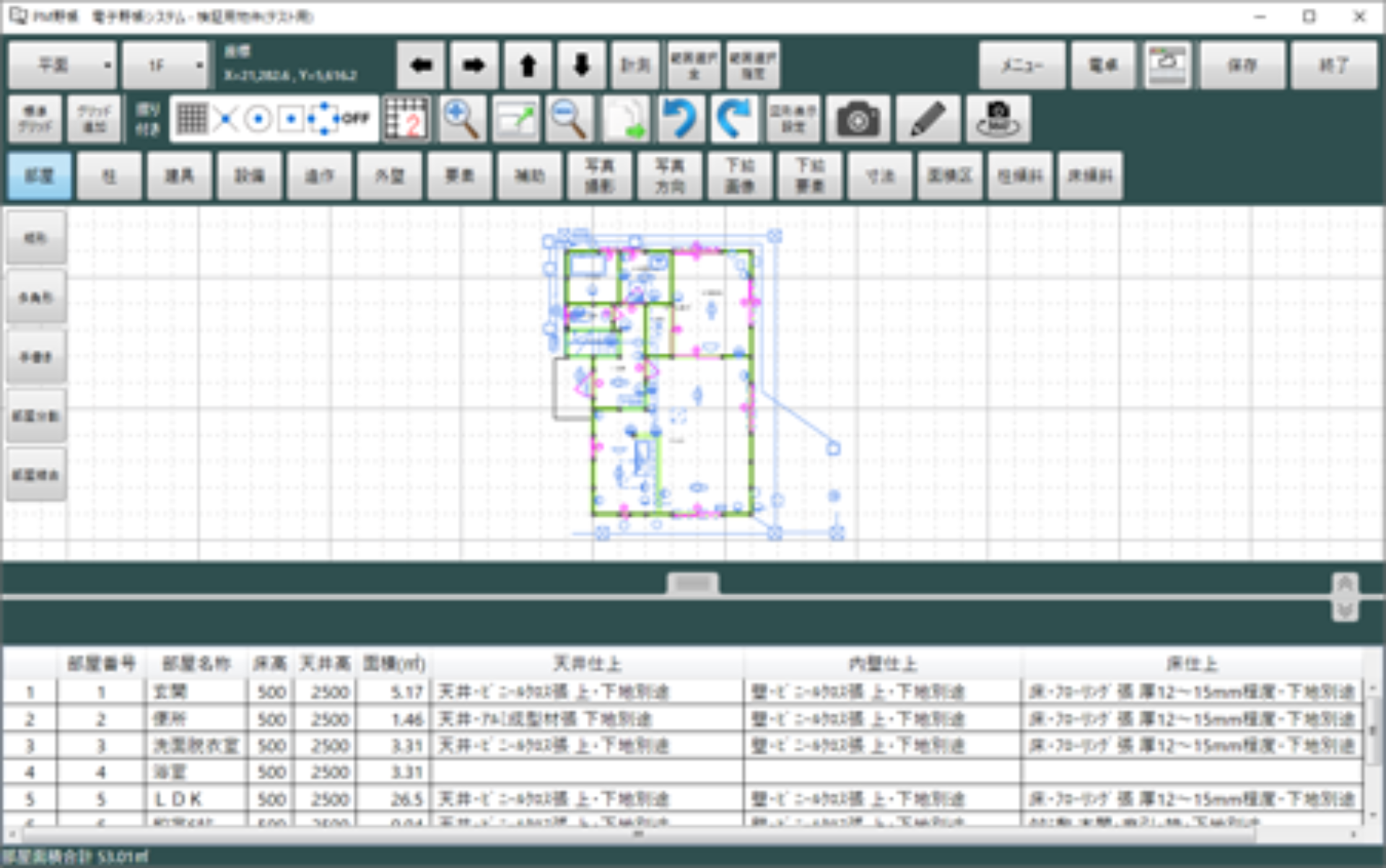Viewport: 1386px width, 868px height.
Task: Select the 写真撮影 tab
Action: point(599,175)
